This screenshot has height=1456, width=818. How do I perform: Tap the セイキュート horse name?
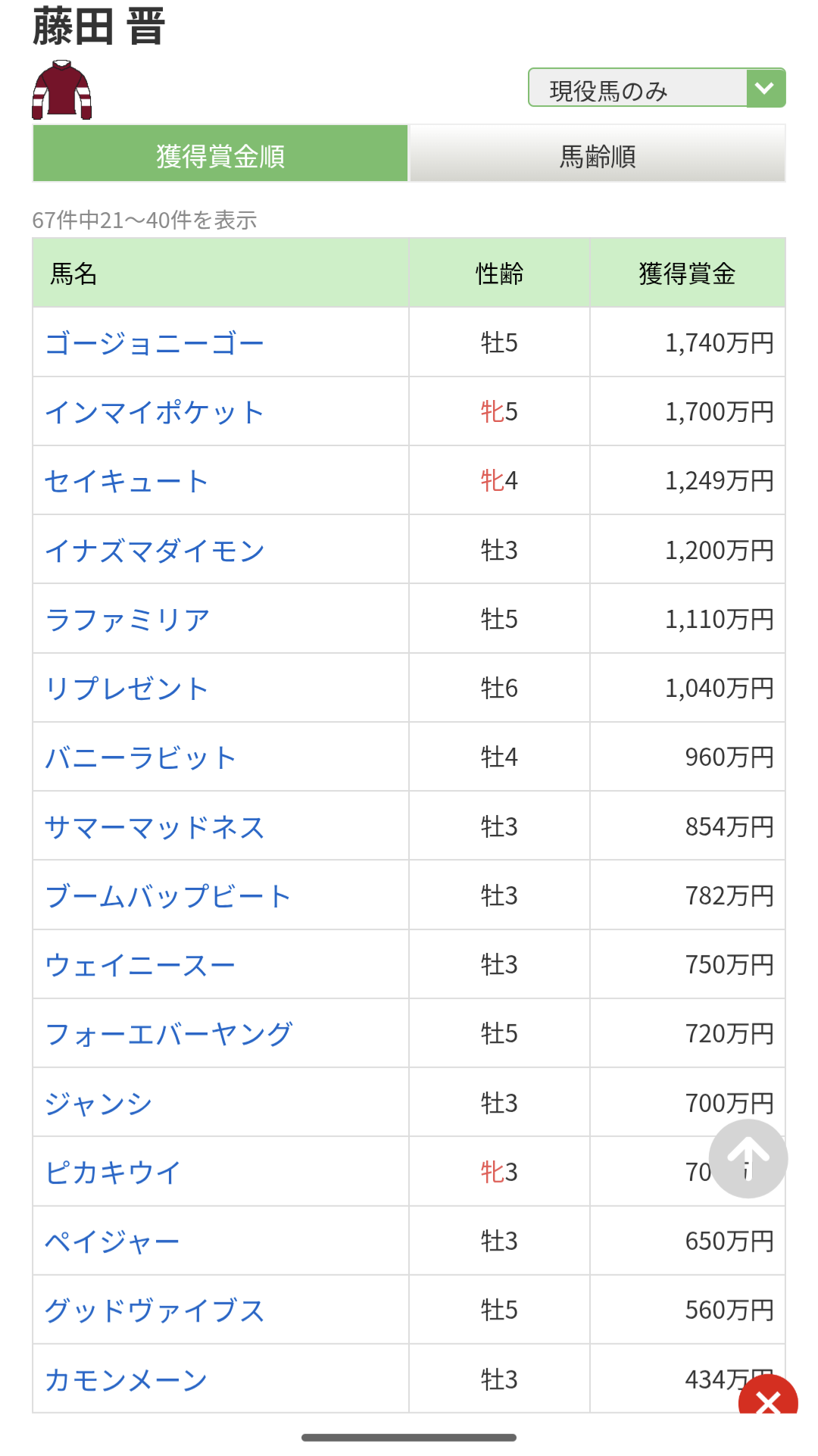pos(126,481)
